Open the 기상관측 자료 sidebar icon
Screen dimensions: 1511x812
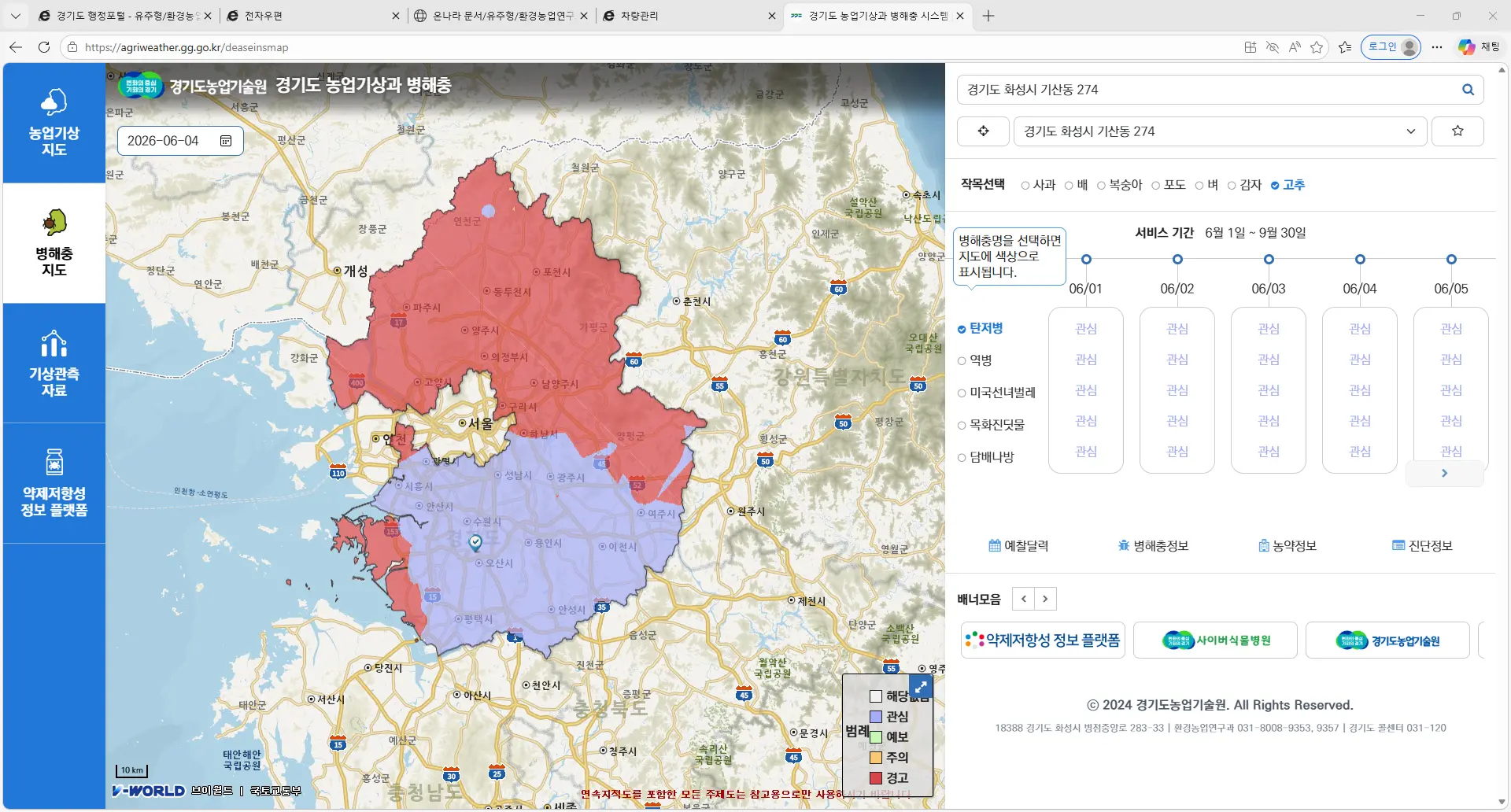point(54,364)
